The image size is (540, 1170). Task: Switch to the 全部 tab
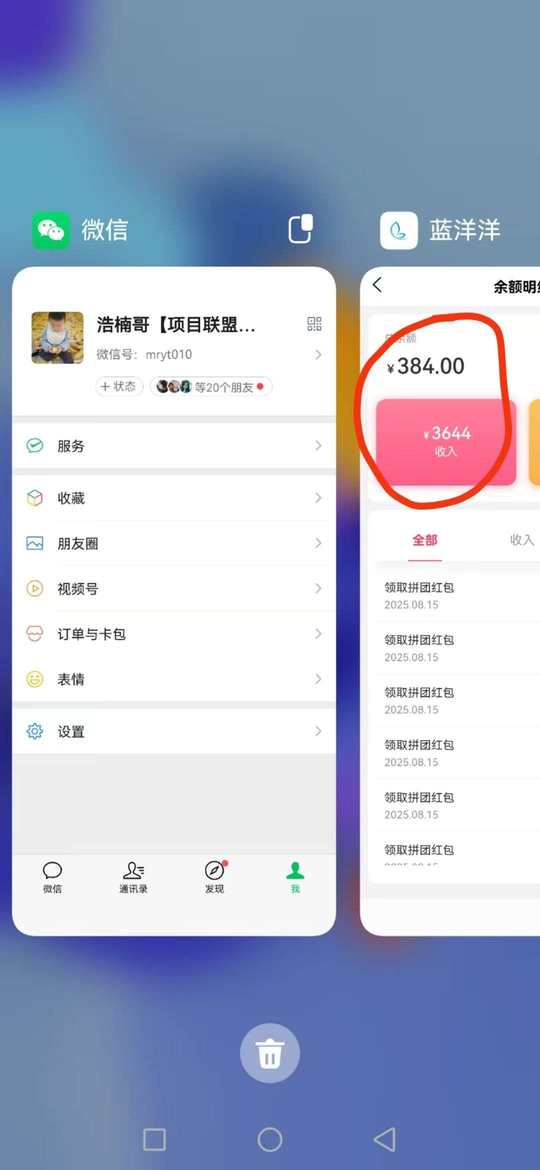coord(425,539)
